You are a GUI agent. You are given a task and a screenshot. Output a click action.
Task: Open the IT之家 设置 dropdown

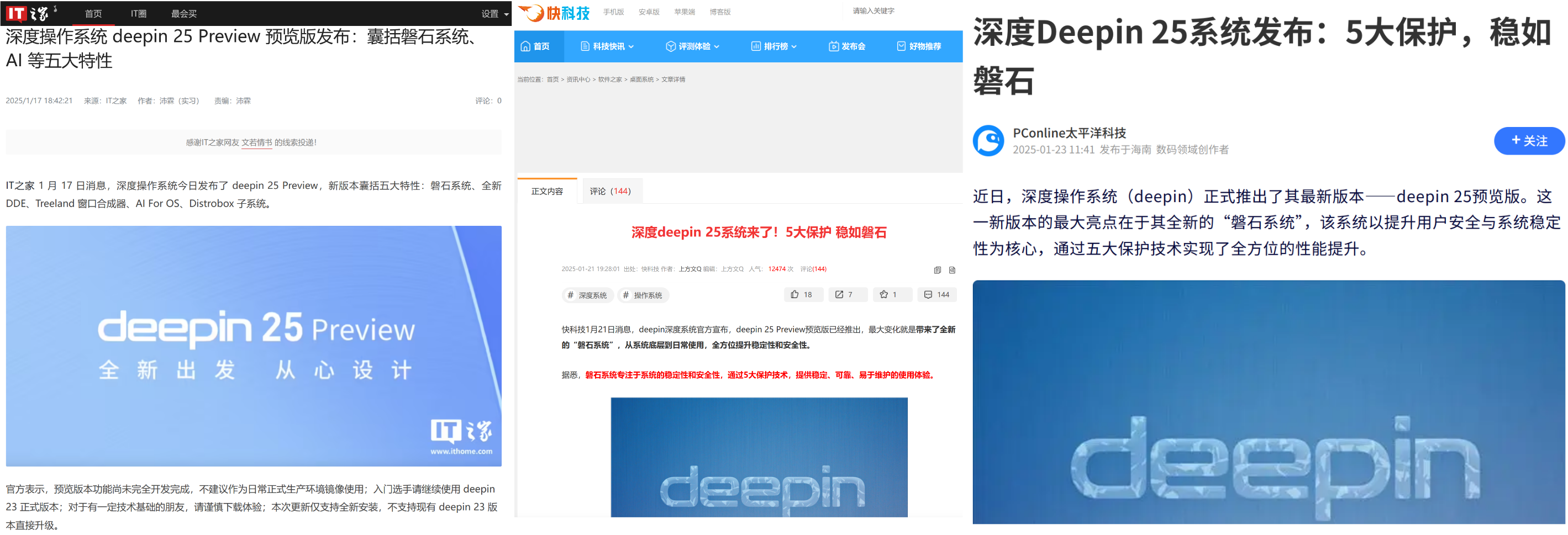click(x=494, y=13)
